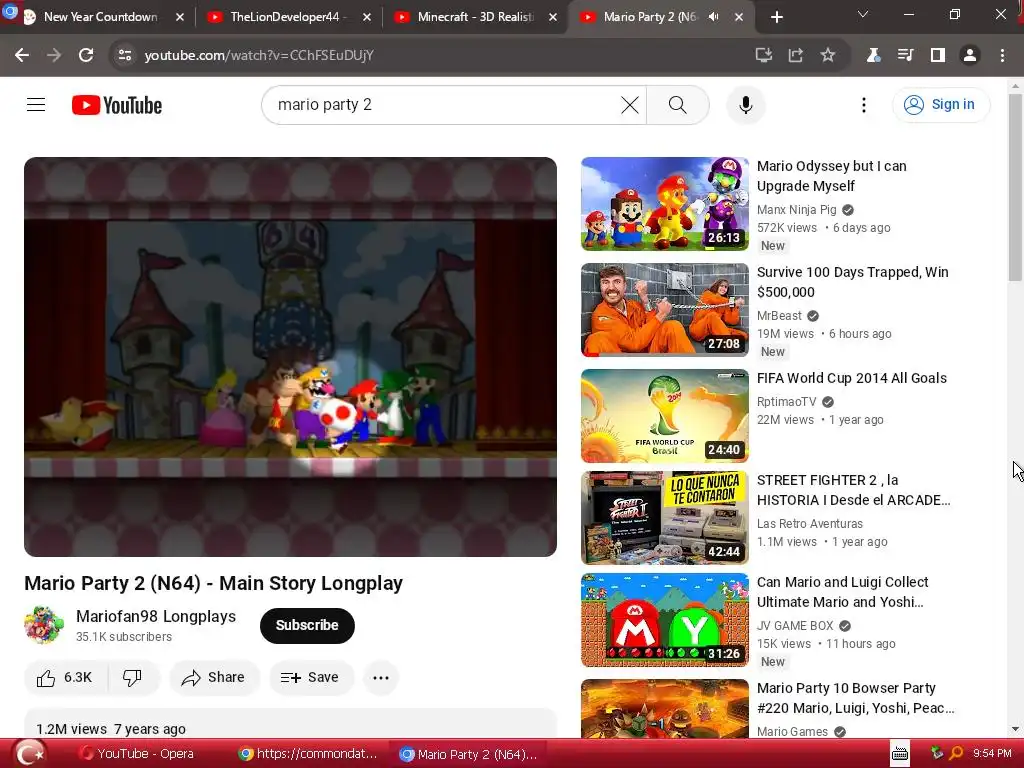Start voice search with microphone
Screen dimensions: 1024x768
[x=746, y=104]
